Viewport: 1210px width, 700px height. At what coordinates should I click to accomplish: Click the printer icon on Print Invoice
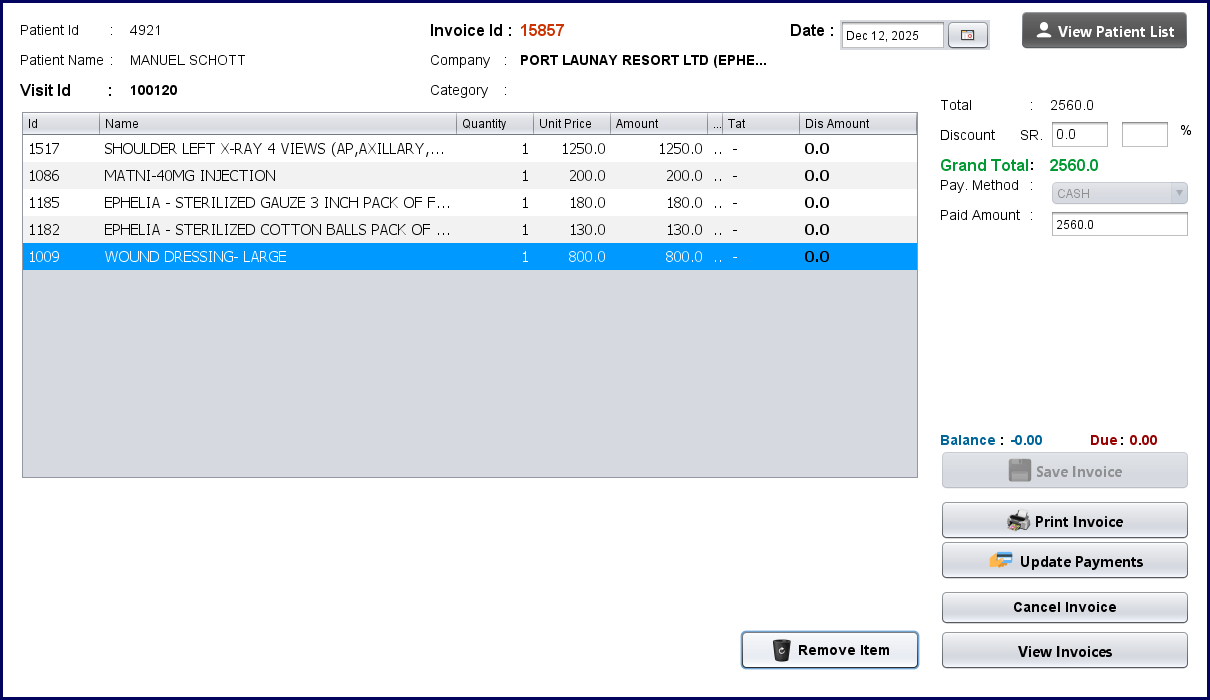1018,521
